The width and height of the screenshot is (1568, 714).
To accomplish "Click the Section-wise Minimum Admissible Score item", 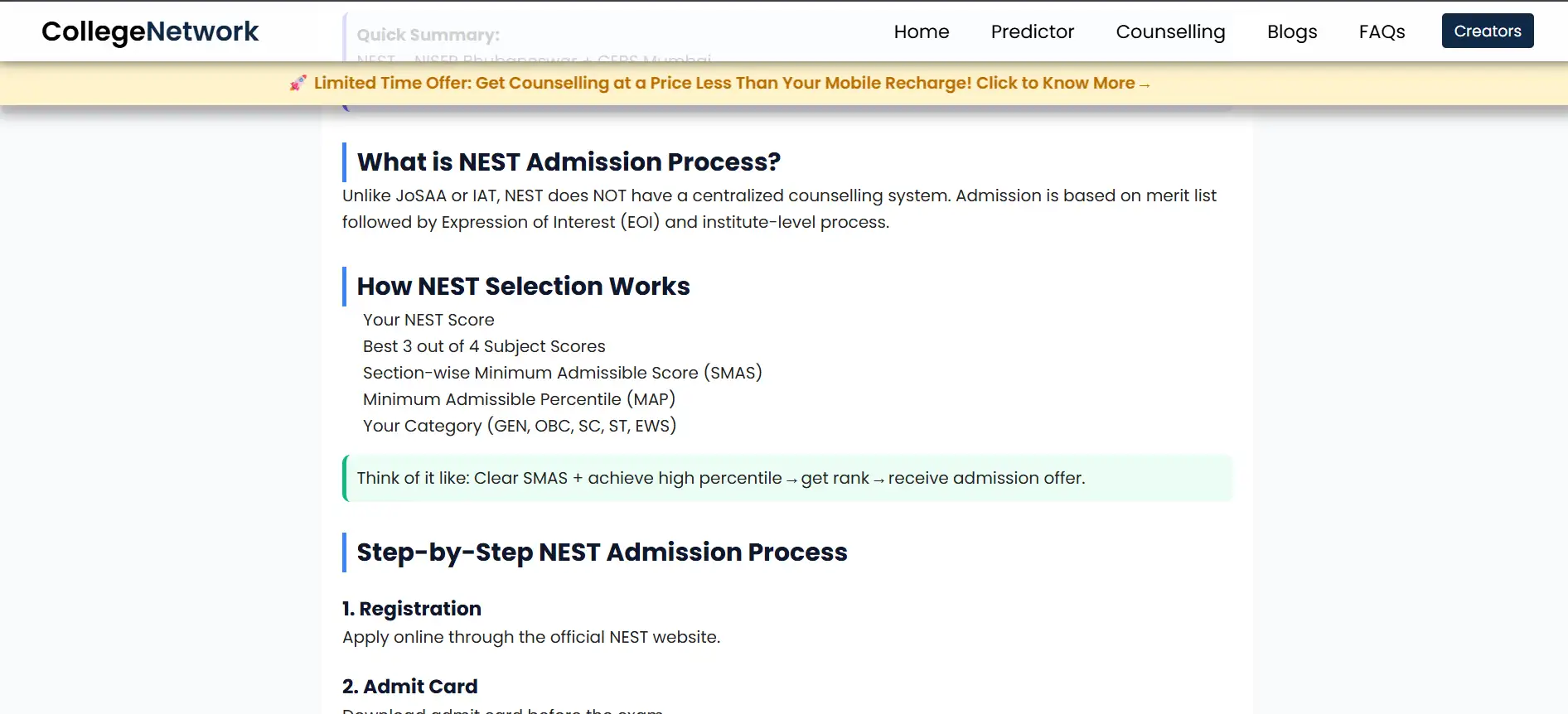I will (562, 373).
